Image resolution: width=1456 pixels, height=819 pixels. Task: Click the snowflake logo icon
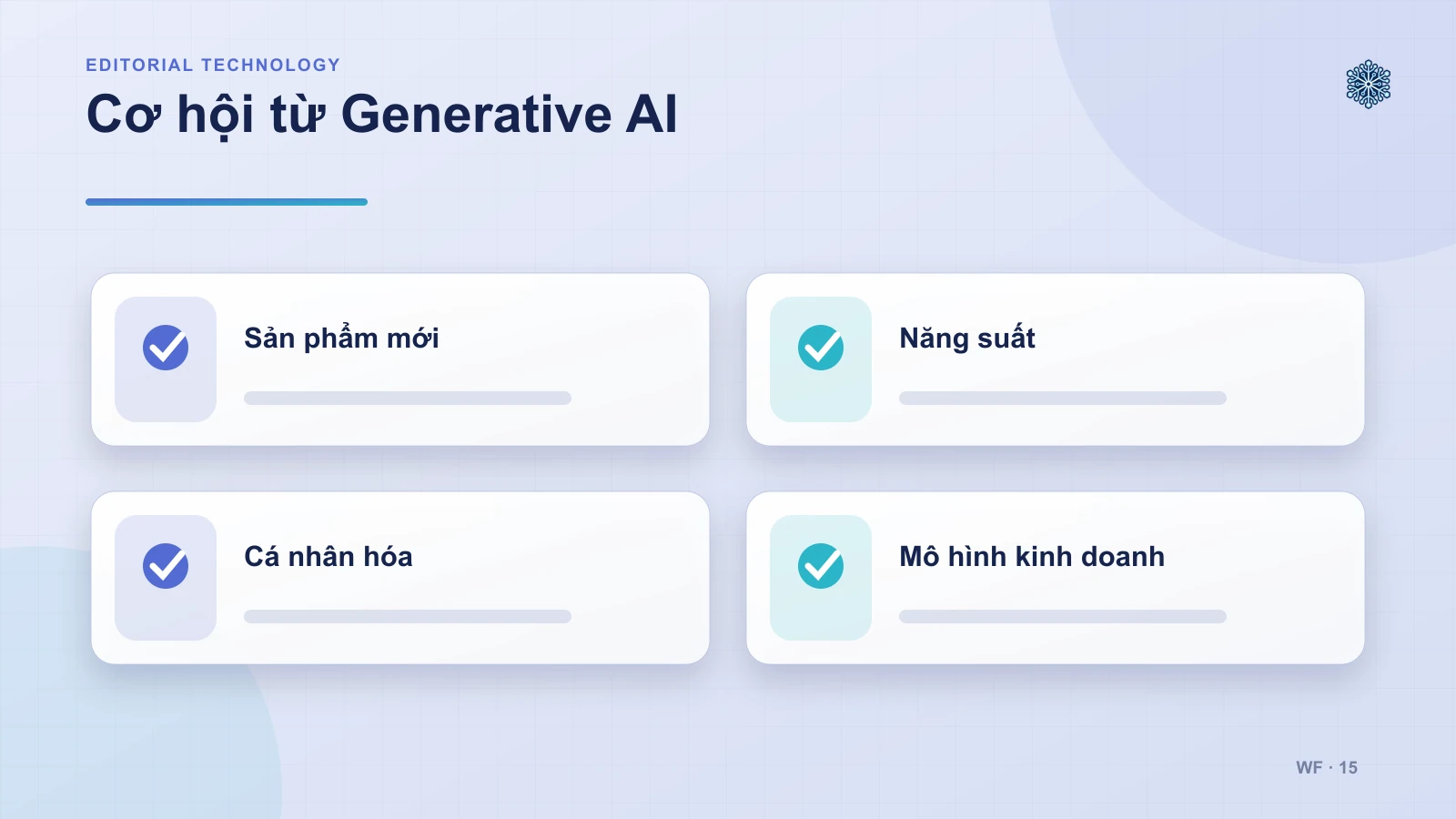[1368, 85]
